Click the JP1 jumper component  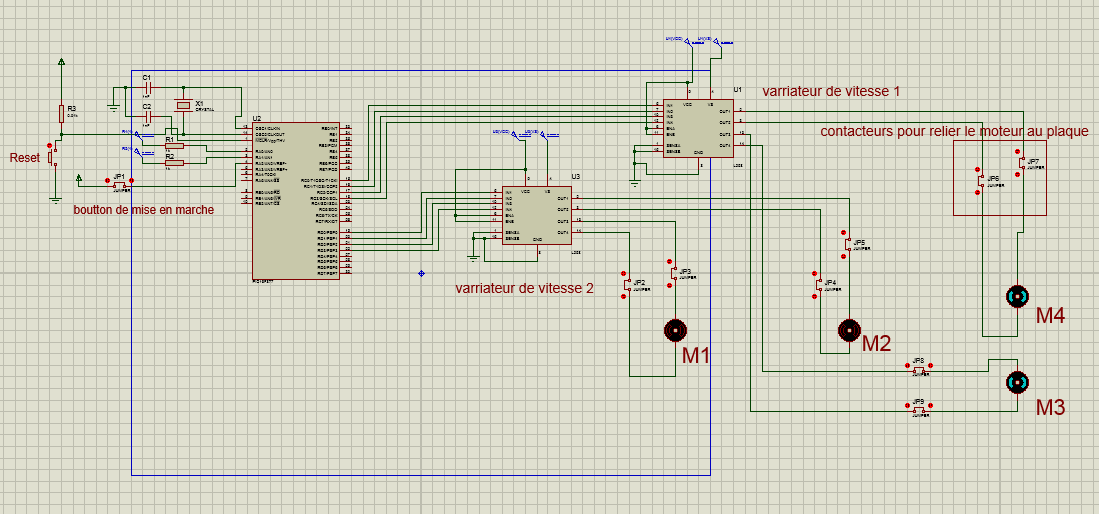point(119,182)
